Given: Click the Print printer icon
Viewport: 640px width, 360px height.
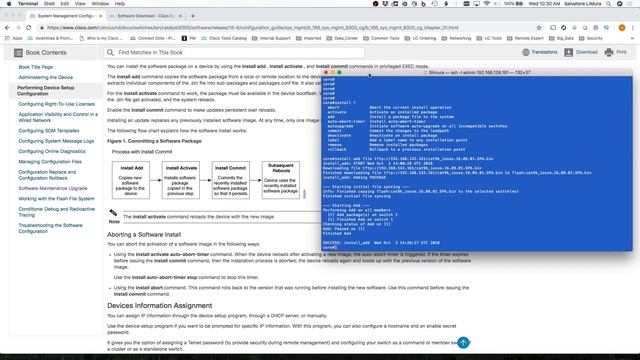Looking at the screenshot, I should [609, 52].
